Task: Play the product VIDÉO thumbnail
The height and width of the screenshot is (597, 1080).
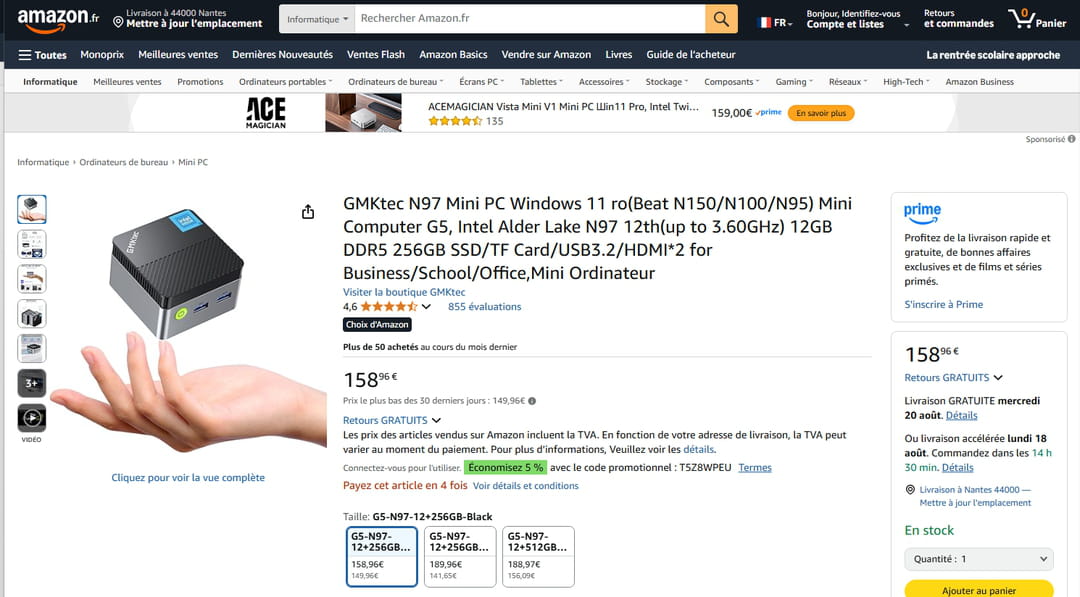Action: (x=32, y=418)
